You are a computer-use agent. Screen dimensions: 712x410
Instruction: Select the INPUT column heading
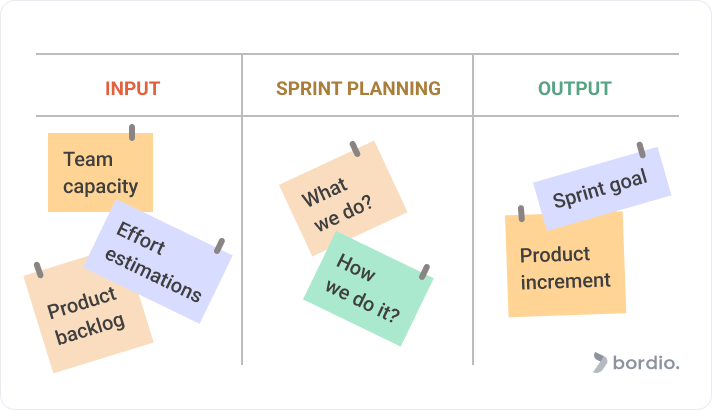pos(132,88)
